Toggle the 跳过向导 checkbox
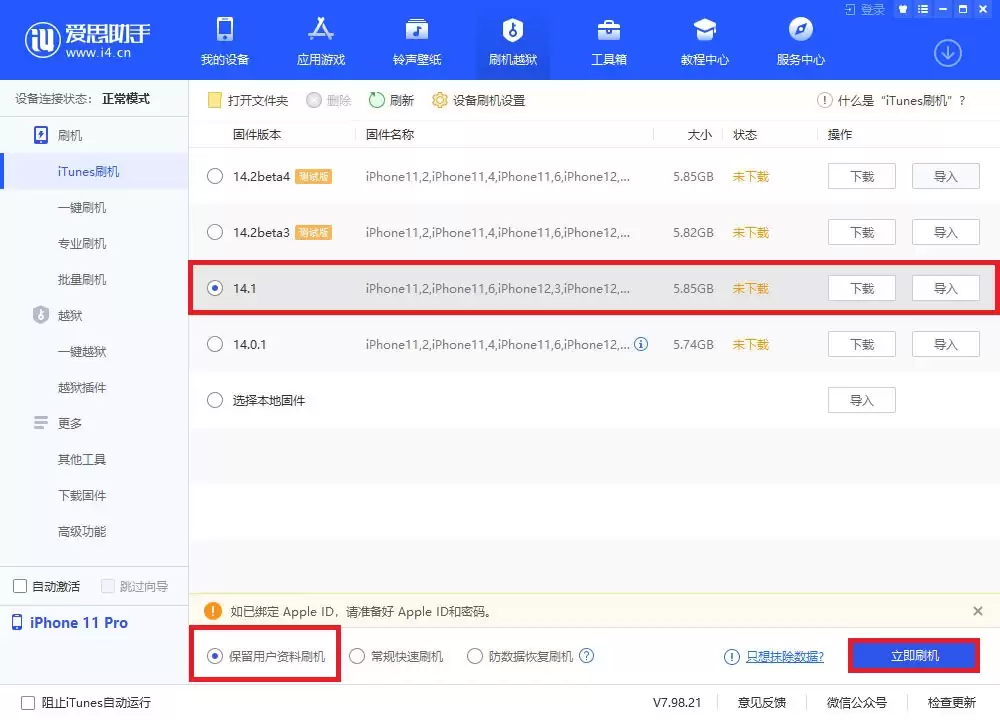The height and width of the screenshot is (720, 1000). [x=108, y=586]
